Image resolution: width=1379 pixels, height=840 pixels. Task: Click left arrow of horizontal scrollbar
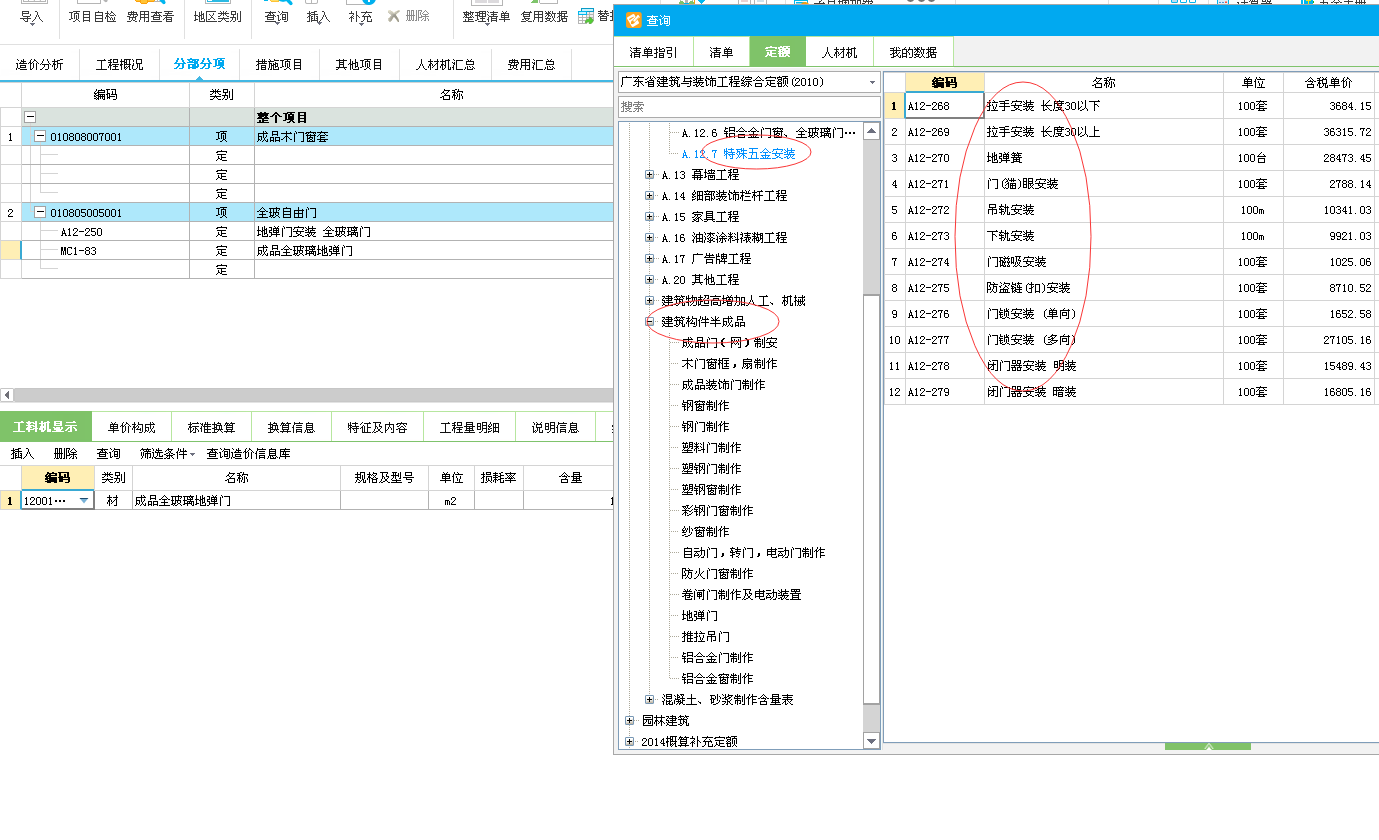(6, 395)
